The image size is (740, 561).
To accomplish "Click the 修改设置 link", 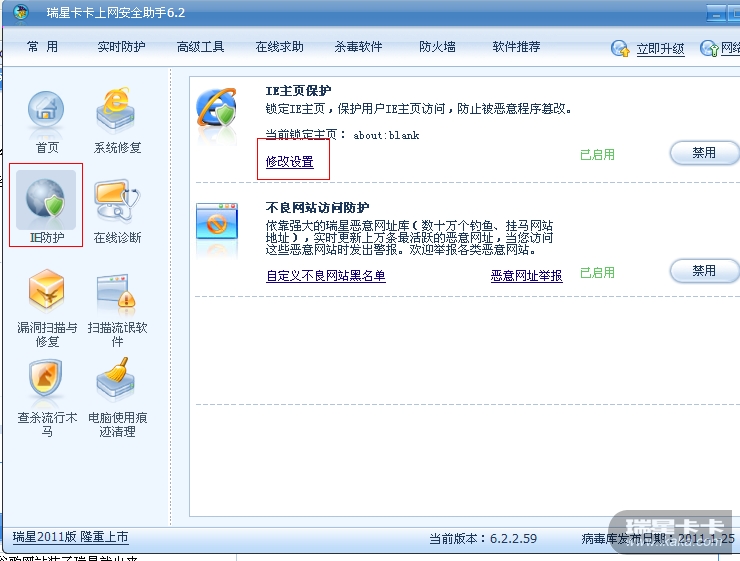I will [x=290, y=162].
